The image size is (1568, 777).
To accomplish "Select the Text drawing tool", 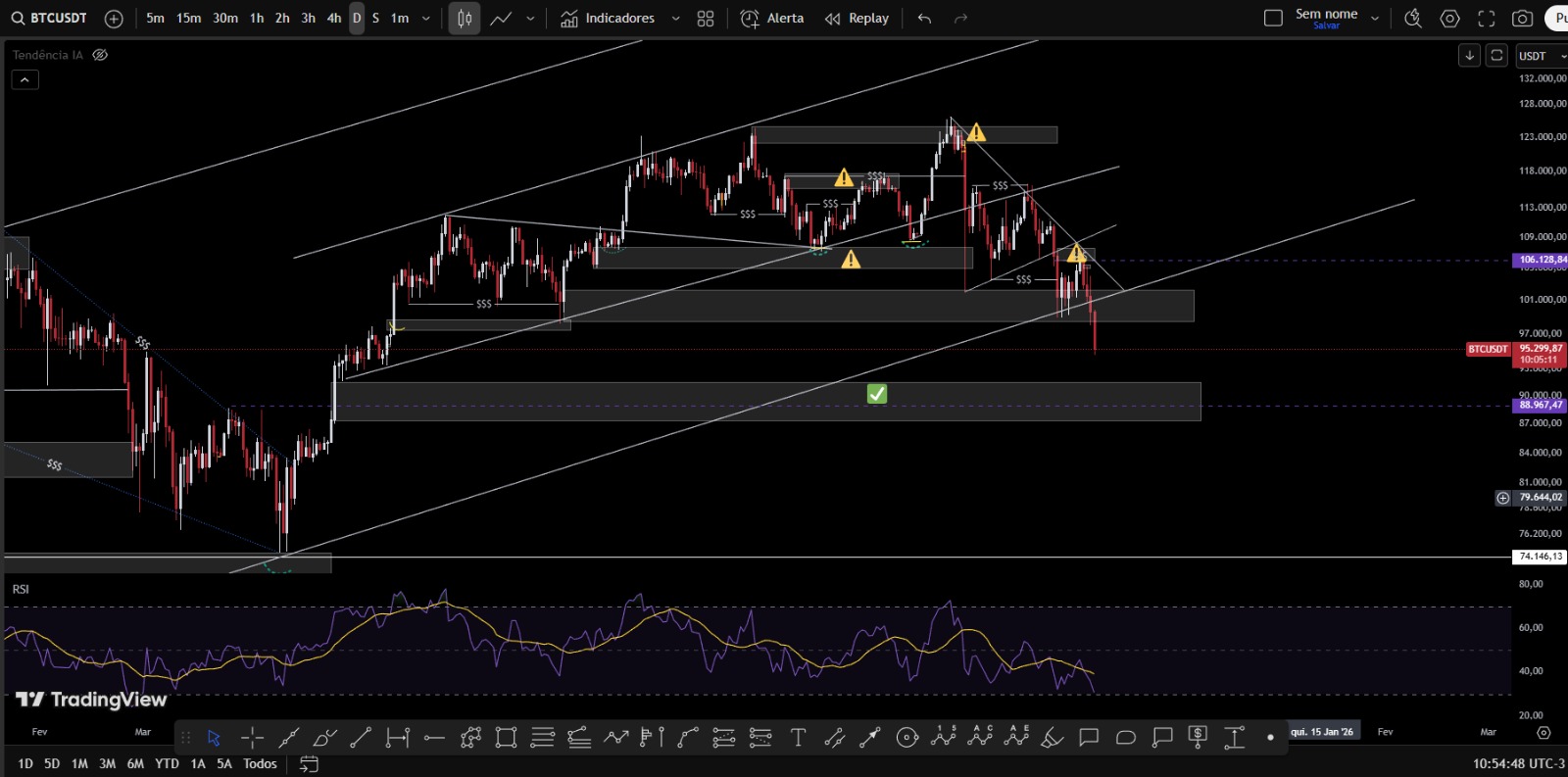I will point(798,738).
